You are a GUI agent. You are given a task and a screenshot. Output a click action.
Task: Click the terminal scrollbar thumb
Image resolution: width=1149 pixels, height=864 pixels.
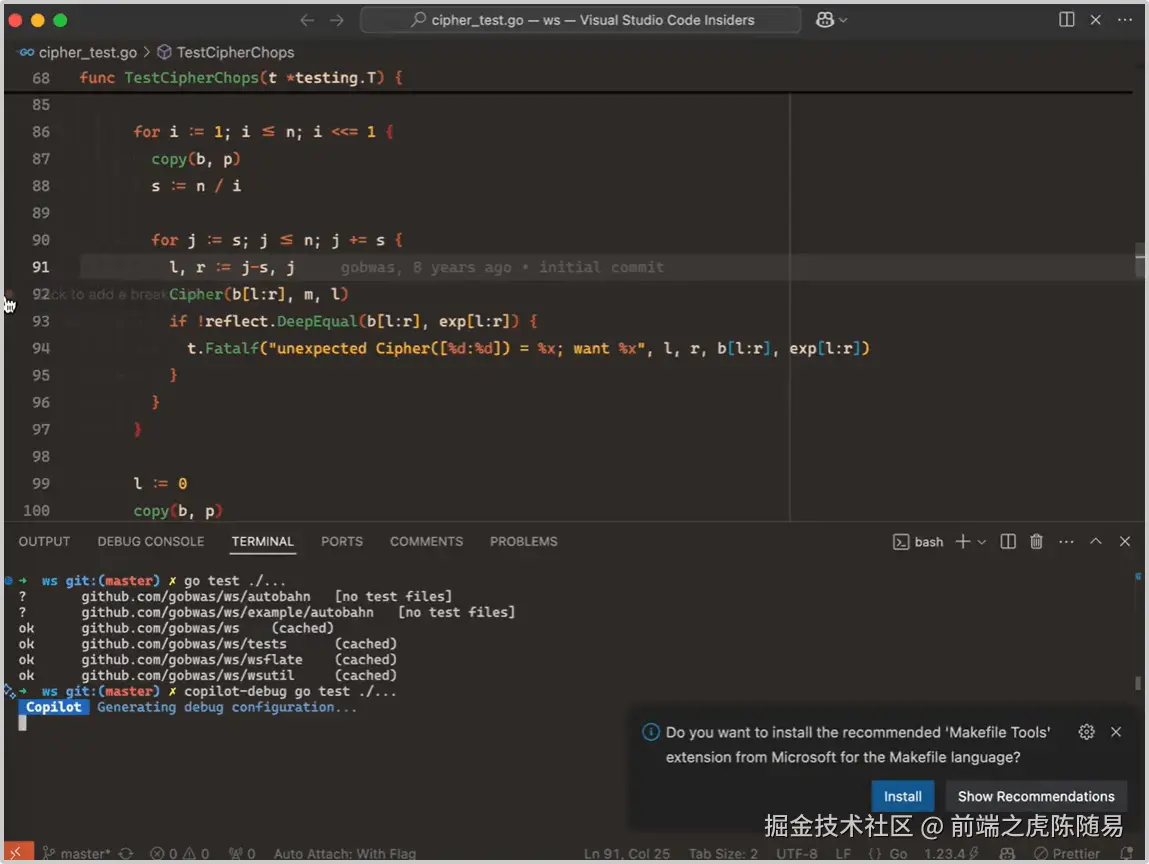(x=1137, y=683)
